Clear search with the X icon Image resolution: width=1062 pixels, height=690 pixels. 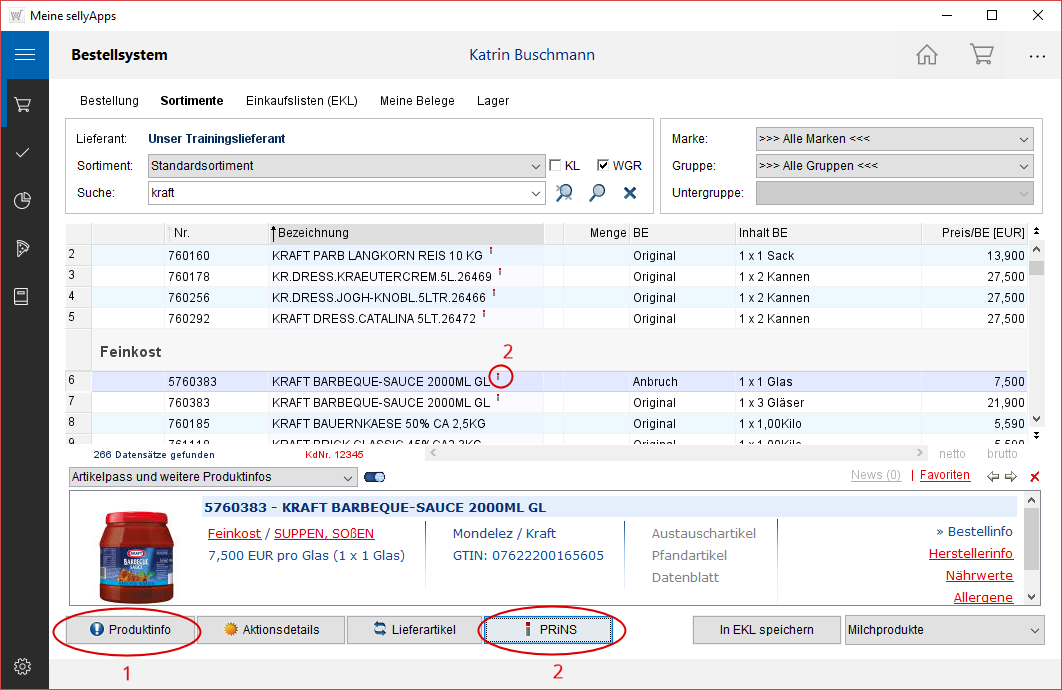point(630,193)
